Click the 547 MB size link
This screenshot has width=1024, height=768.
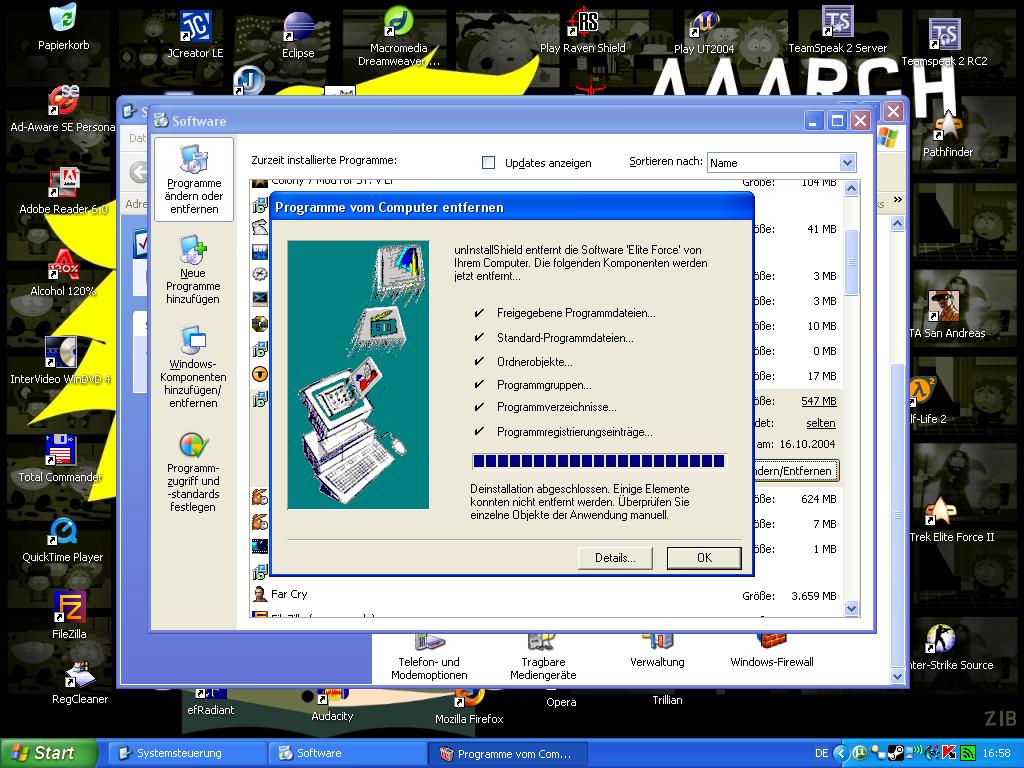[818, 401]
